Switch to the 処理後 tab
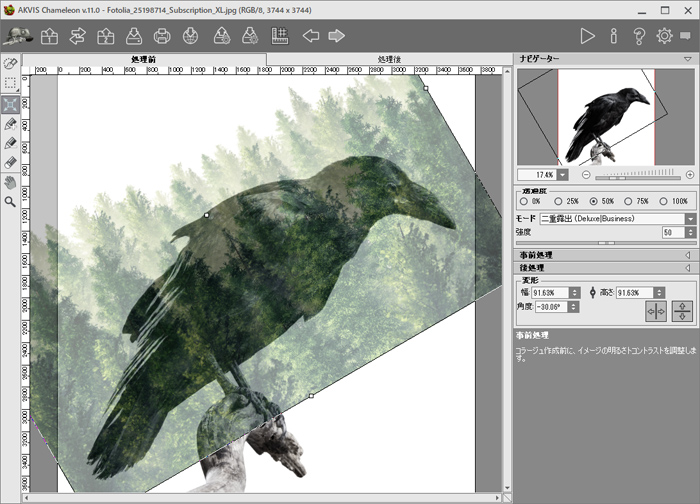 (389, 59)
